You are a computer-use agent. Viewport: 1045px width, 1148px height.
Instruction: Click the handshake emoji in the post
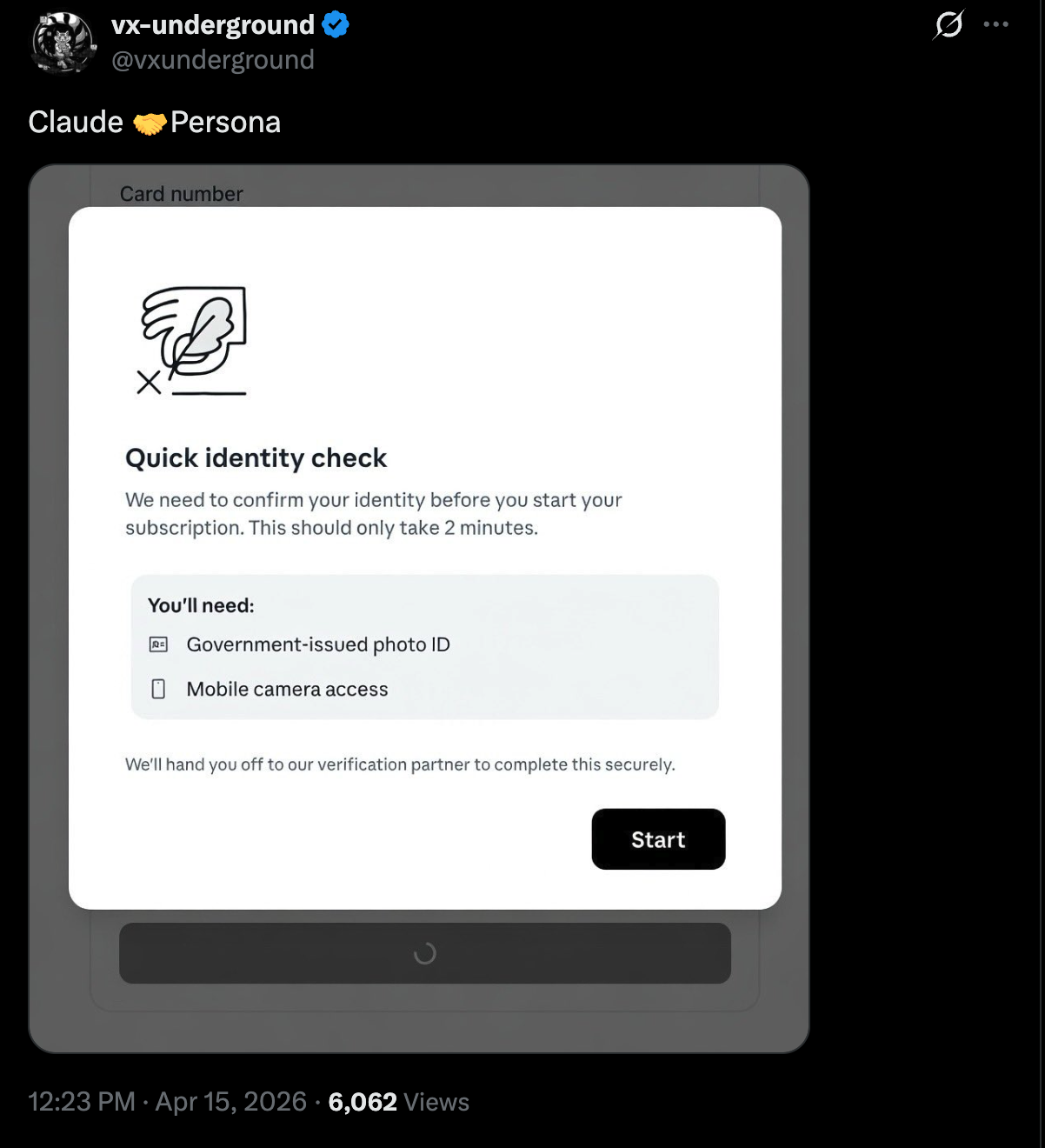pos(149,123)
